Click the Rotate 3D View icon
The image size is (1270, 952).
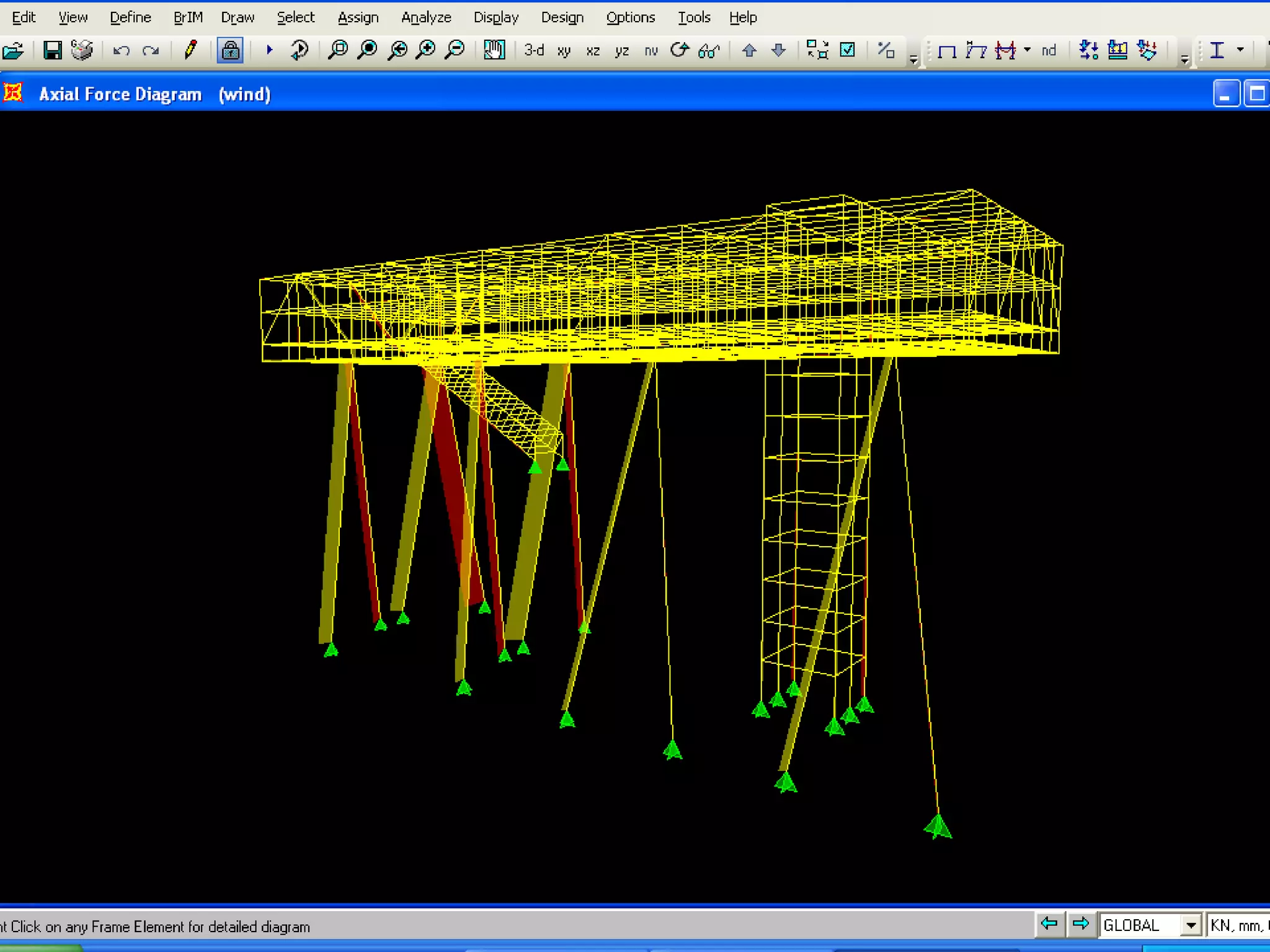point(680,50)
